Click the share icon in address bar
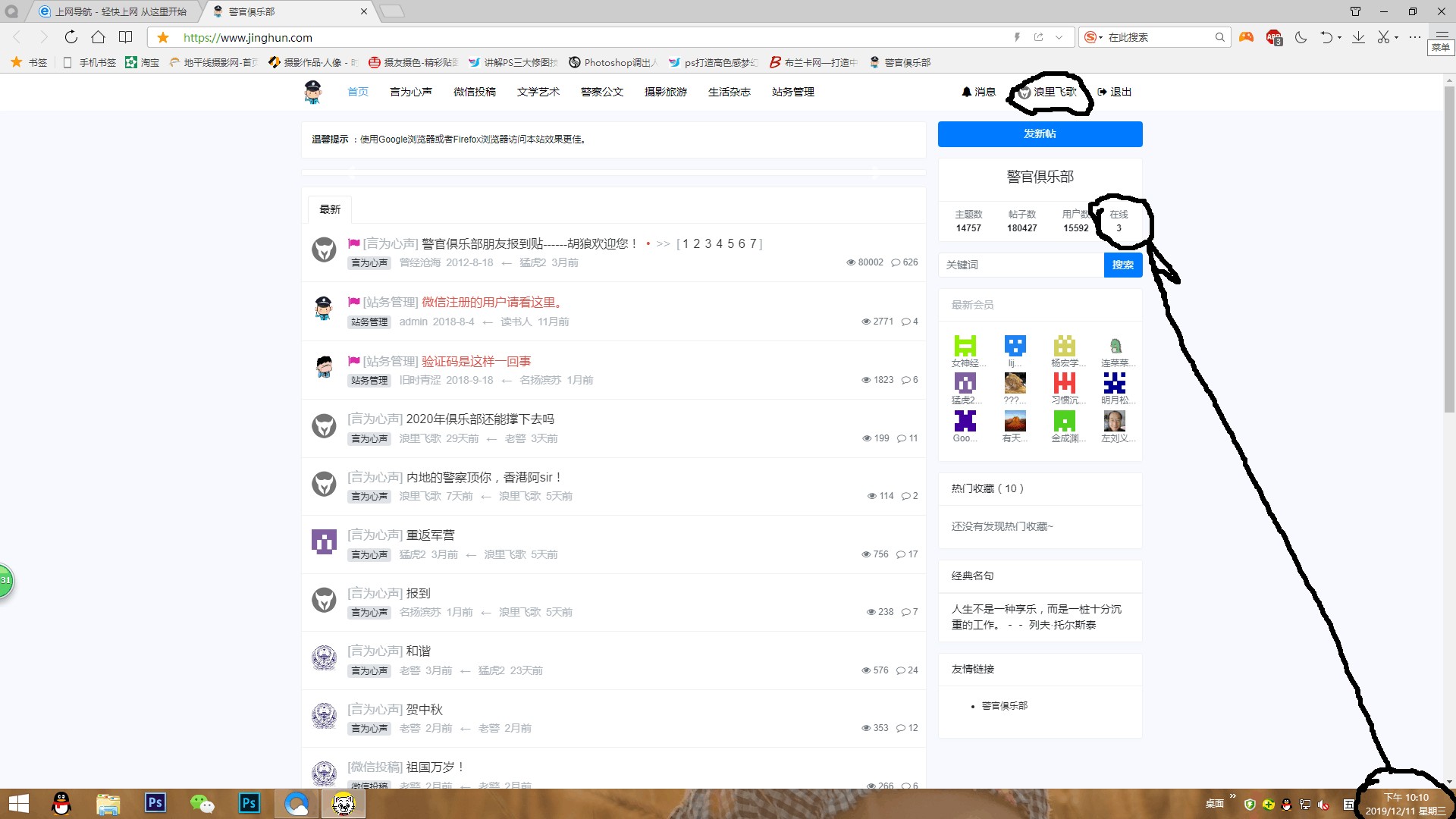1456x819 pixels. 1038,37
